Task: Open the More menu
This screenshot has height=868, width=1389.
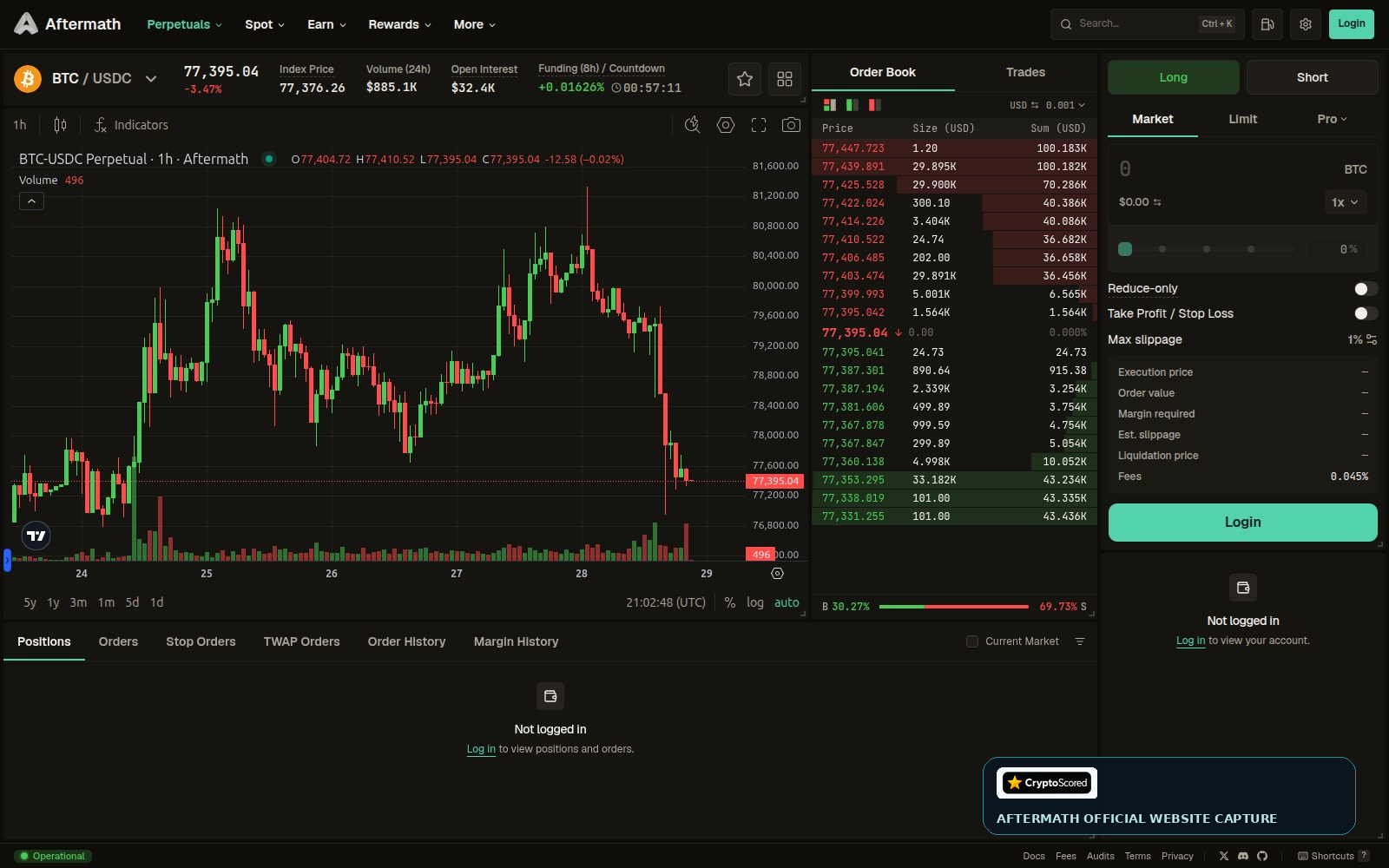Action: pyautogui.click(x=474, y=24)
